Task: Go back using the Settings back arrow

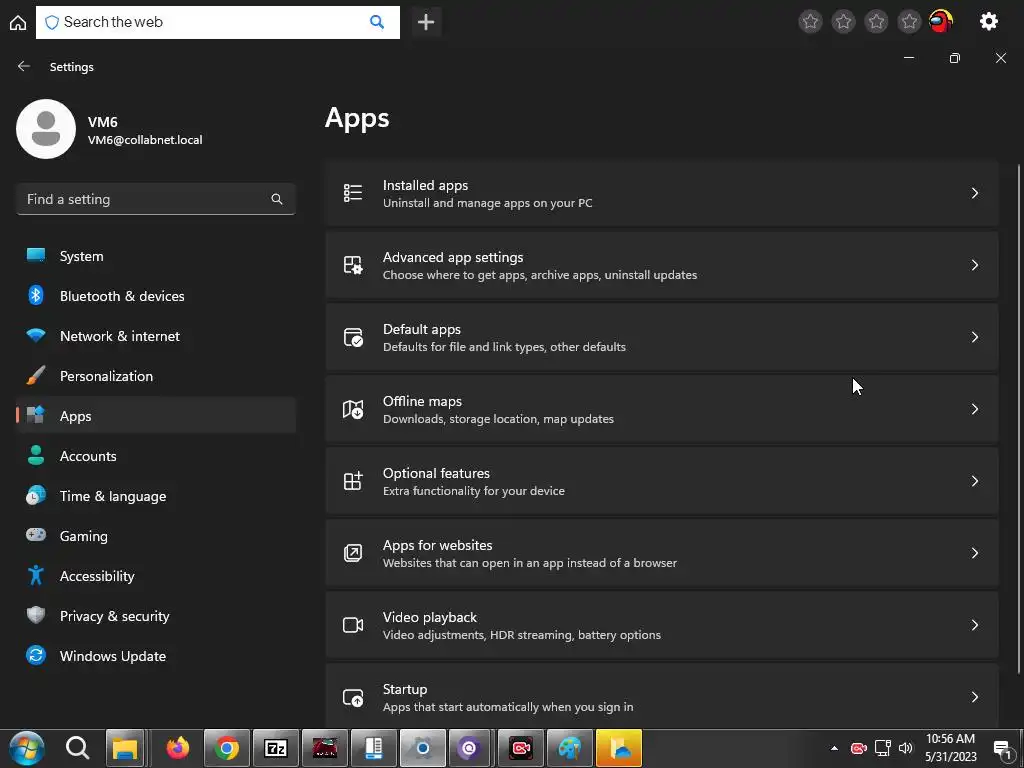Action: coord(24,67)
